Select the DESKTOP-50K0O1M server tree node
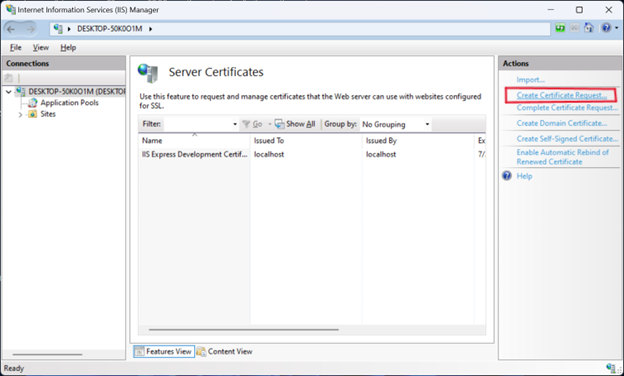This screenshot has height=376, width=624. point(76,92)
